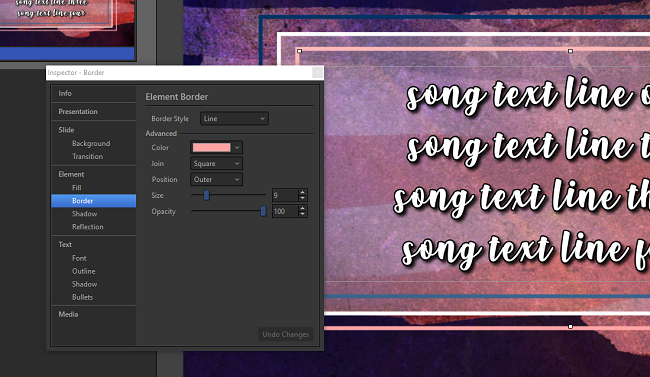Click top-left selection handle of text box
Screen dimensions: 650x377
pos(299,51)
